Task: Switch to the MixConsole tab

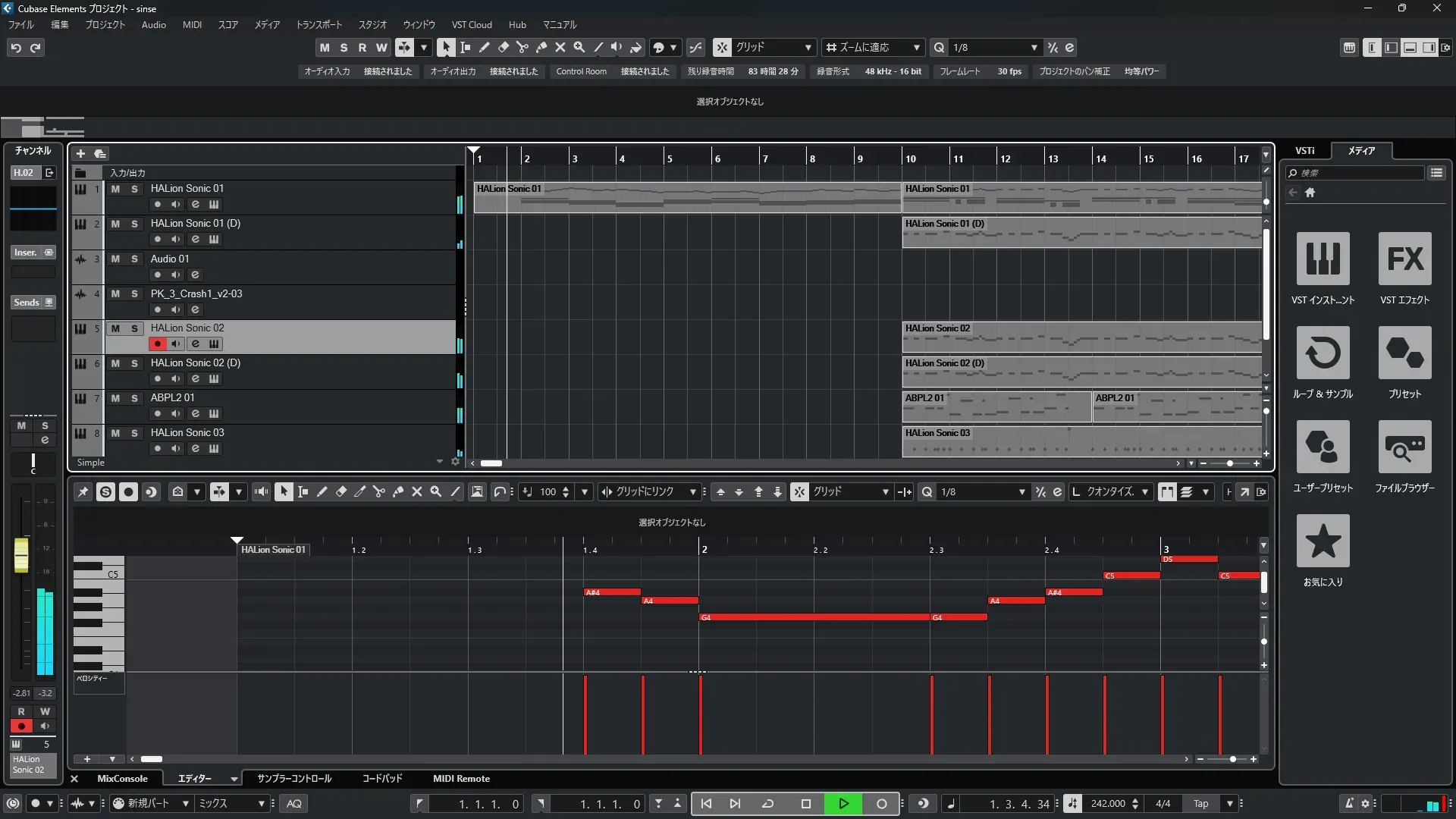Action: pyautogui.click(x=122, y=778)
